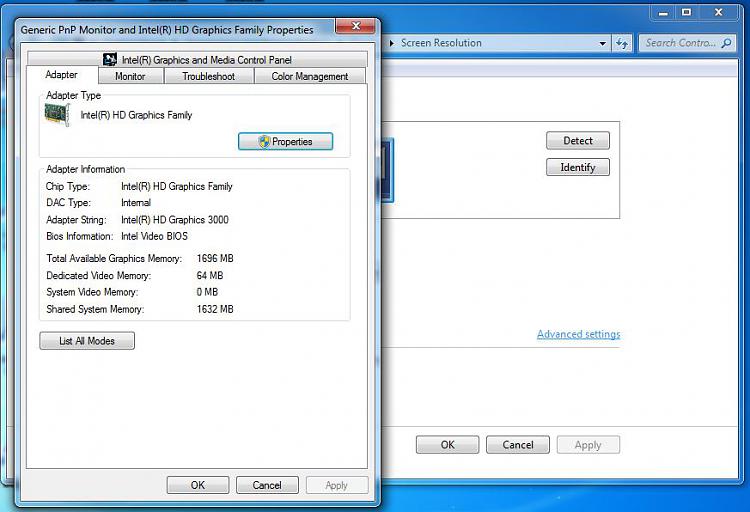Screen dimensions: 750x512
Task: Minimize the Screen Resolution window
Action: (663, 13)
